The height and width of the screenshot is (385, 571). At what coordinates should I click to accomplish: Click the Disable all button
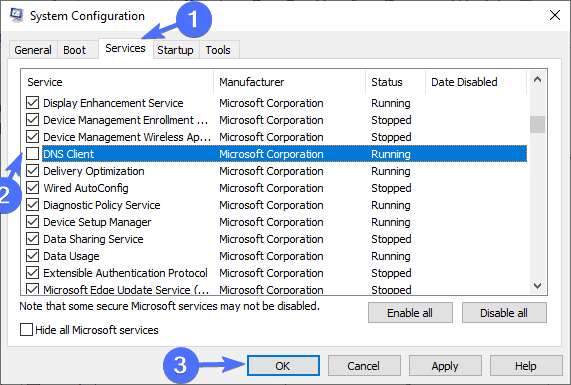tap(504, 313)
